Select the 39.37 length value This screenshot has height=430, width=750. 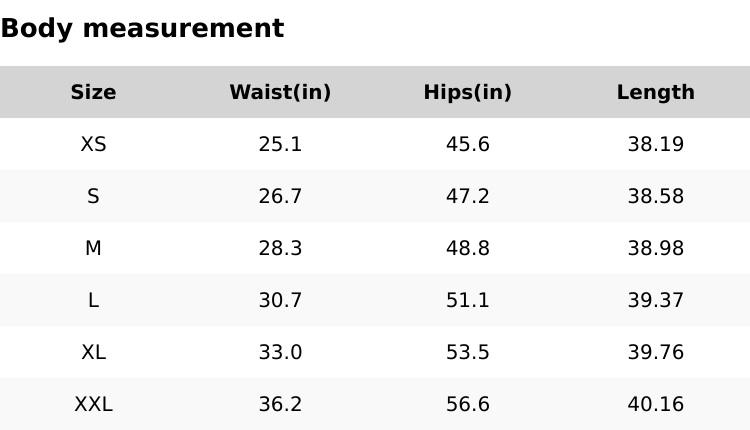coord(655,301)
